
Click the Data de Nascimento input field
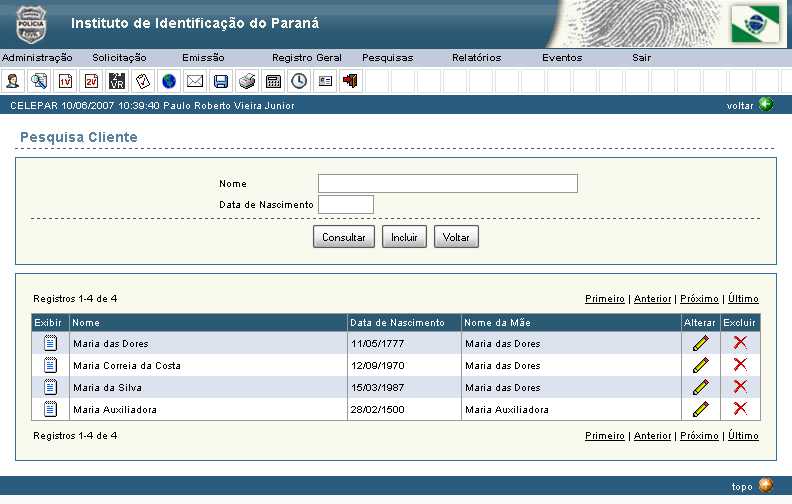click(345, 204)
